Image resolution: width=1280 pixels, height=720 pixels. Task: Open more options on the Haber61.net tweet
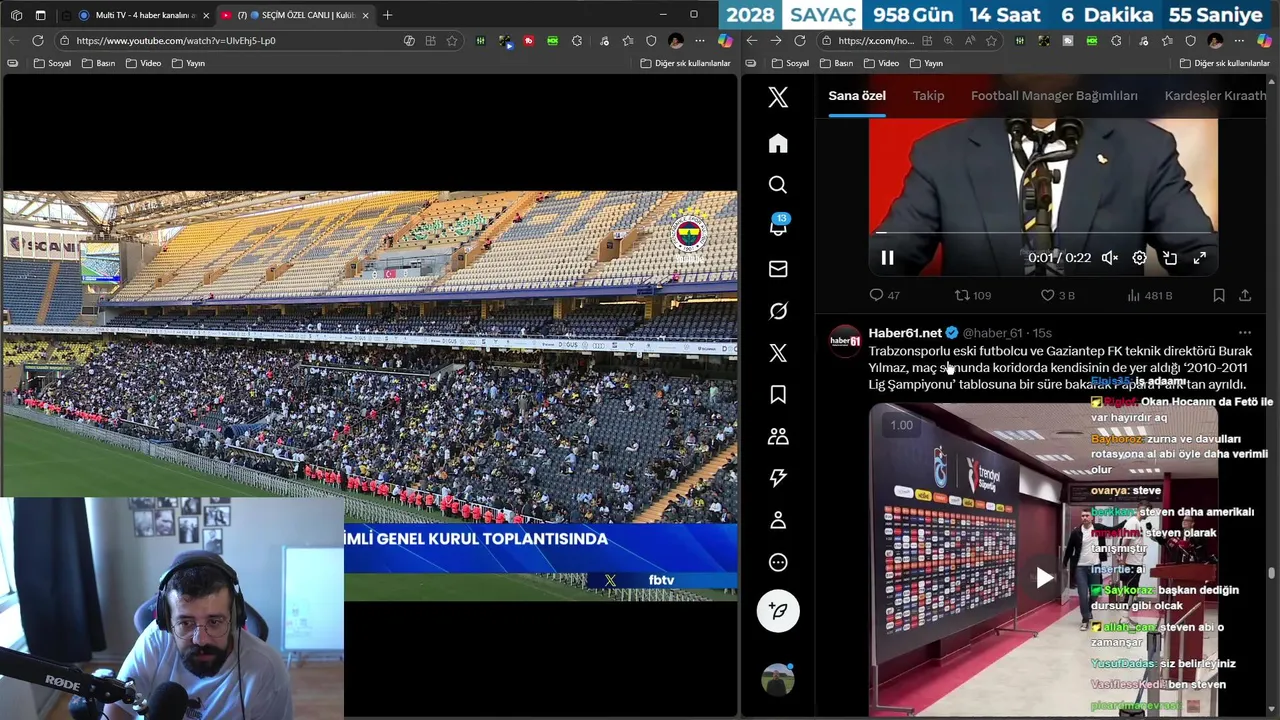click(x=1245, y=333)
